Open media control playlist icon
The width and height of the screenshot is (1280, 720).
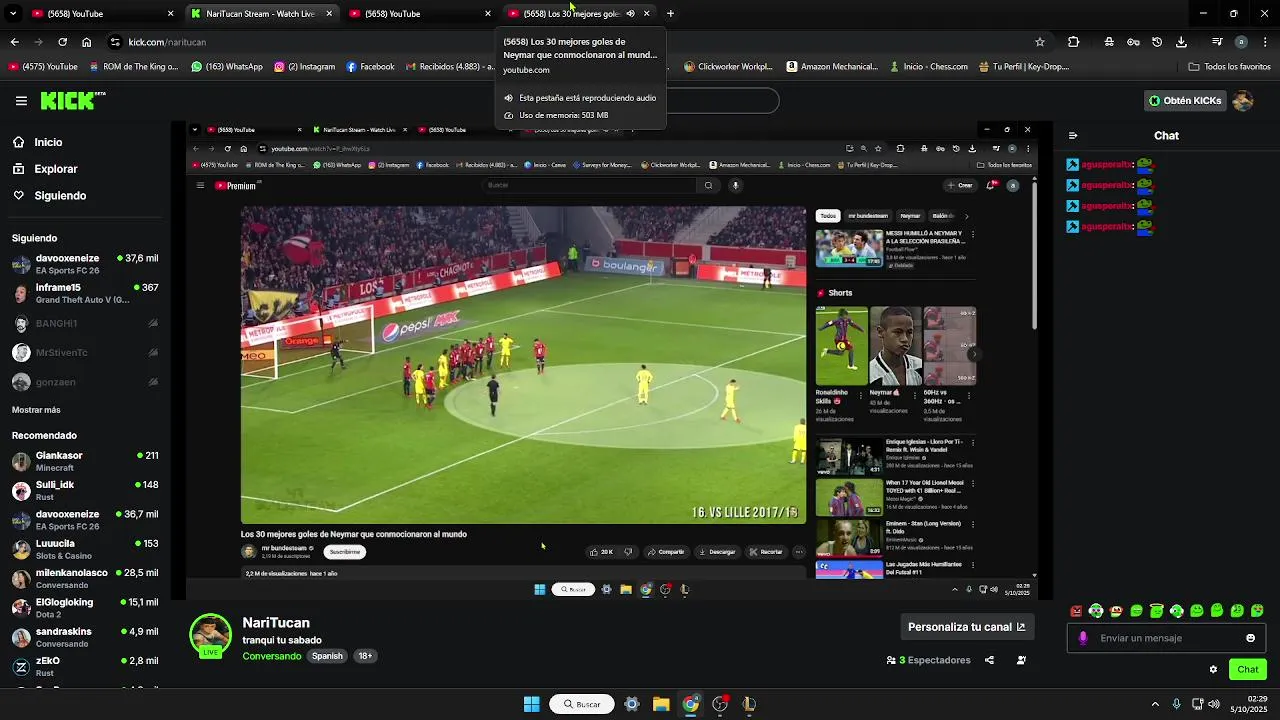point(1217,42)
